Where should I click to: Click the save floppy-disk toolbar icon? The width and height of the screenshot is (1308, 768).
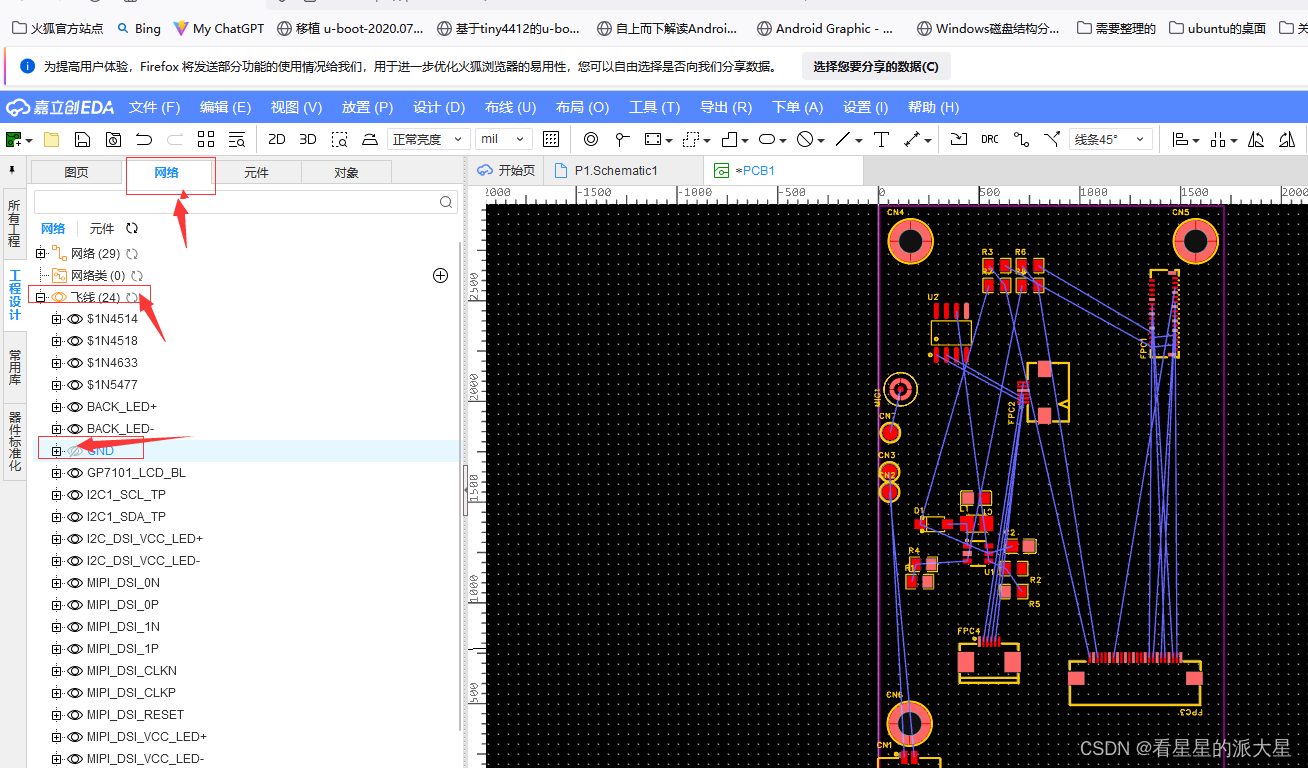[83, 139]
